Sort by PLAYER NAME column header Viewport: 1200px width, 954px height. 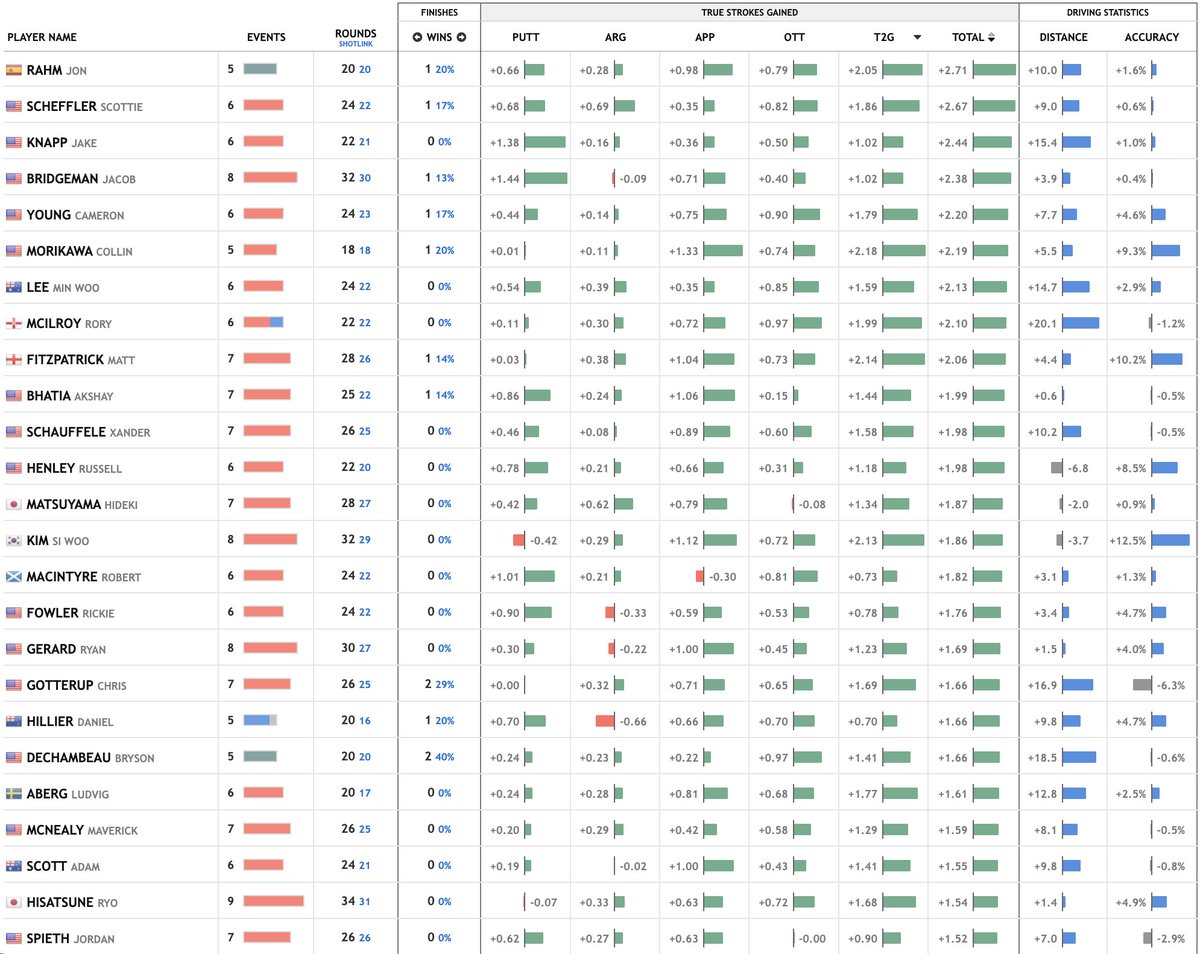click(42, 38)
